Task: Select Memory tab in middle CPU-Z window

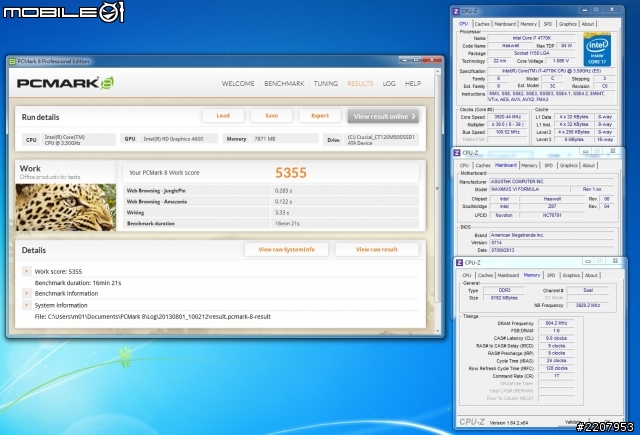Action: coord(529,165)
